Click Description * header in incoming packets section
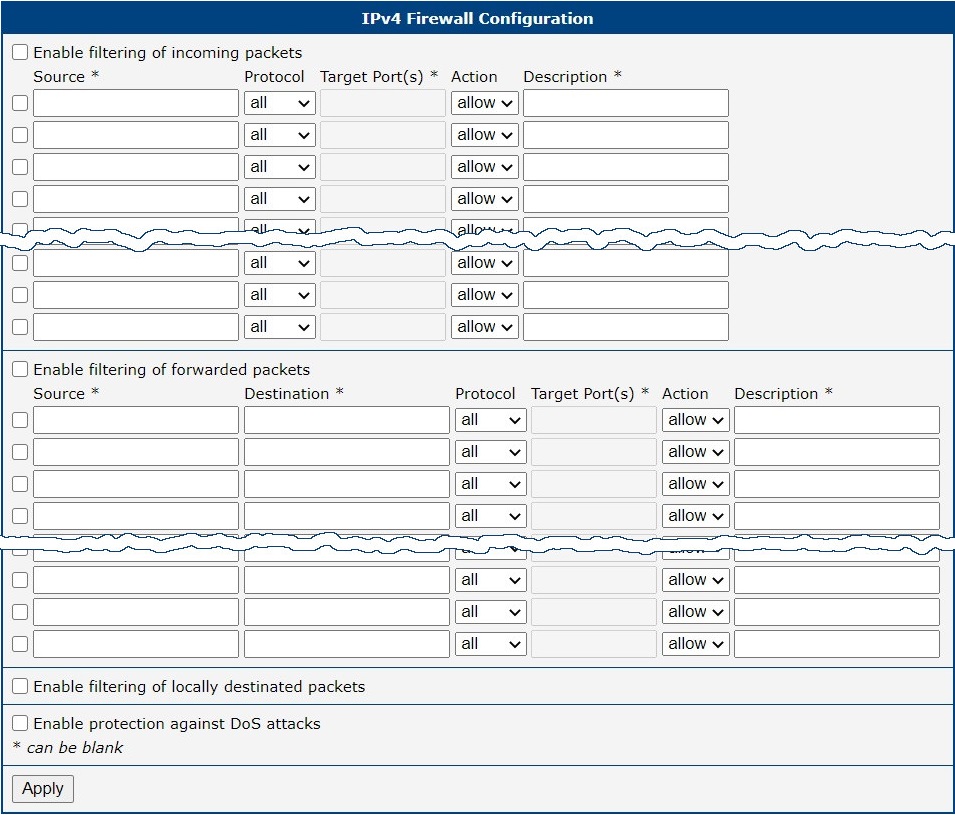Image resolution: width=955 pixels, height=815 pixels. tap(573, 77)
